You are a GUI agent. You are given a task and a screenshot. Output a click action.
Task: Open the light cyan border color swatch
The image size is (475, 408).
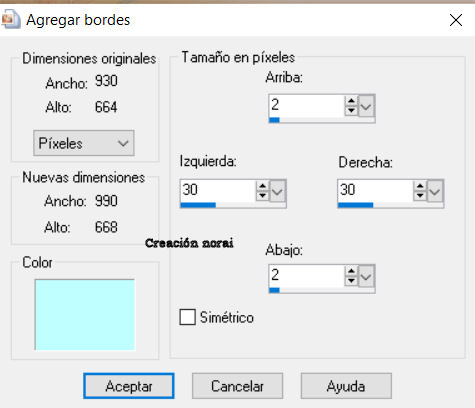pyautogui.click(x=85, y=315)
